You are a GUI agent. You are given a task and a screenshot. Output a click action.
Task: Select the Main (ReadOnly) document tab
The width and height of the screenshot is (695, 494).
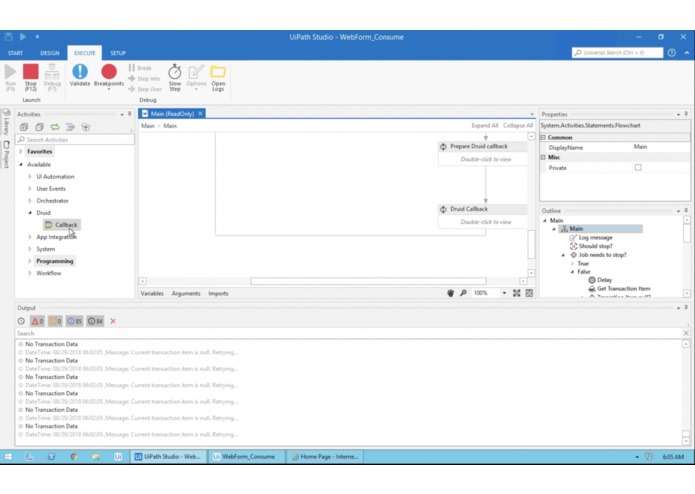172,114
